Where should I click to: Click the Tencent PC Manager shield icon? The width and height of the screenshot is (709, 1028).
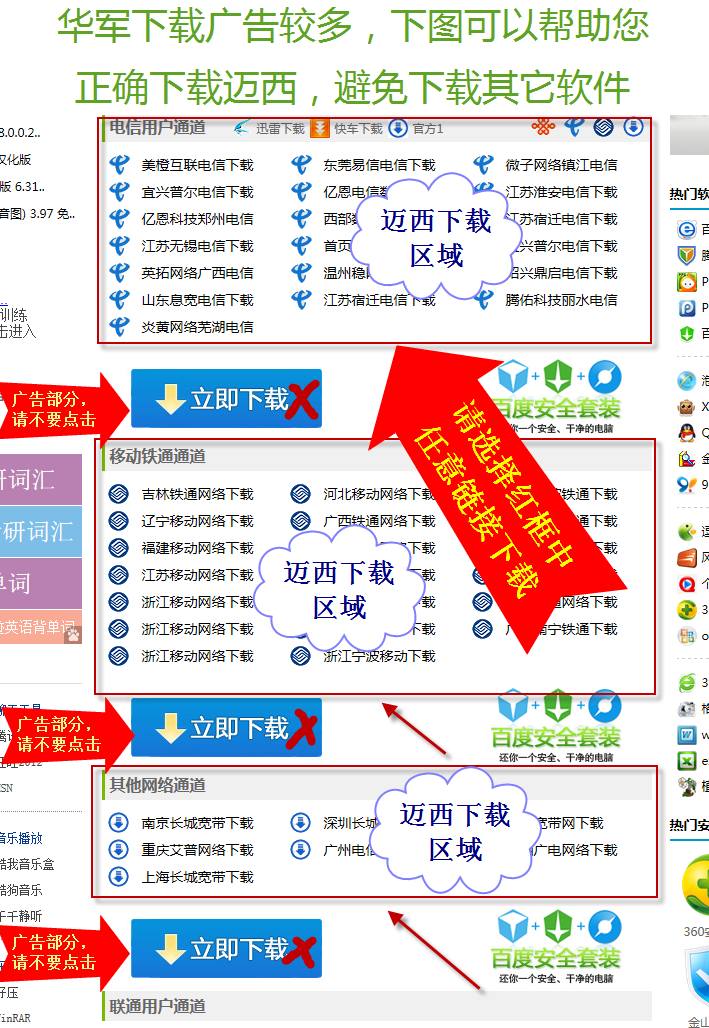click(x=686, y=255)
